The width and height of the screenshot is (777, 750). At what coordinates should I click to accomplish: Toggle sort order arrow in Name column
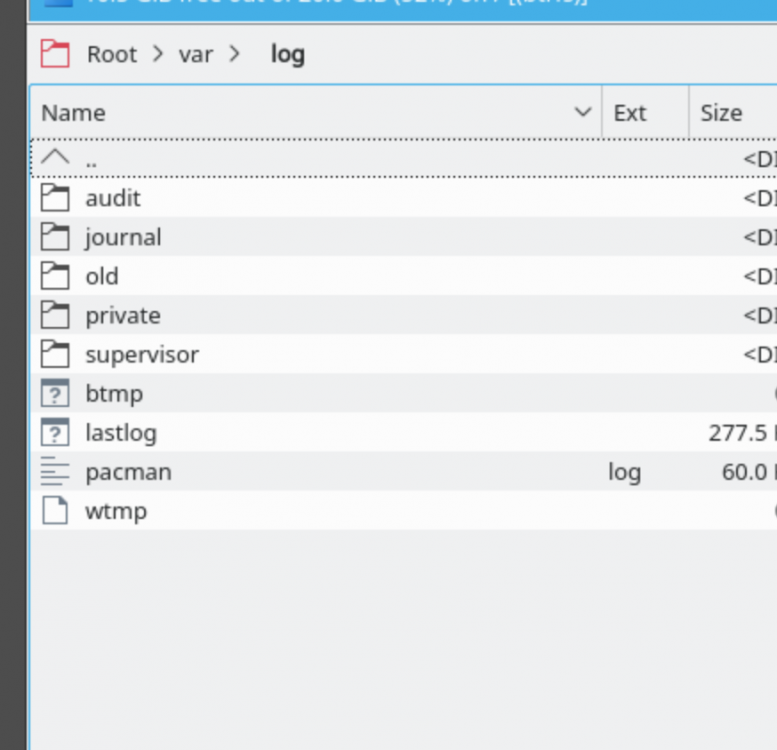pos(583,112)
